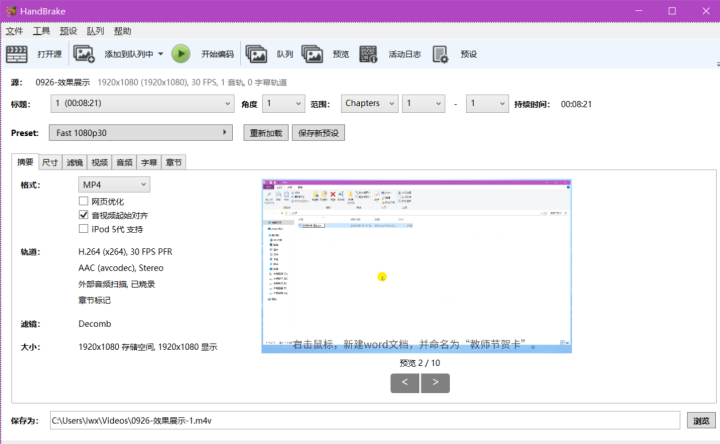Click the 浏览 browse button
Viewport: 720px width, 444px height.
701,421
